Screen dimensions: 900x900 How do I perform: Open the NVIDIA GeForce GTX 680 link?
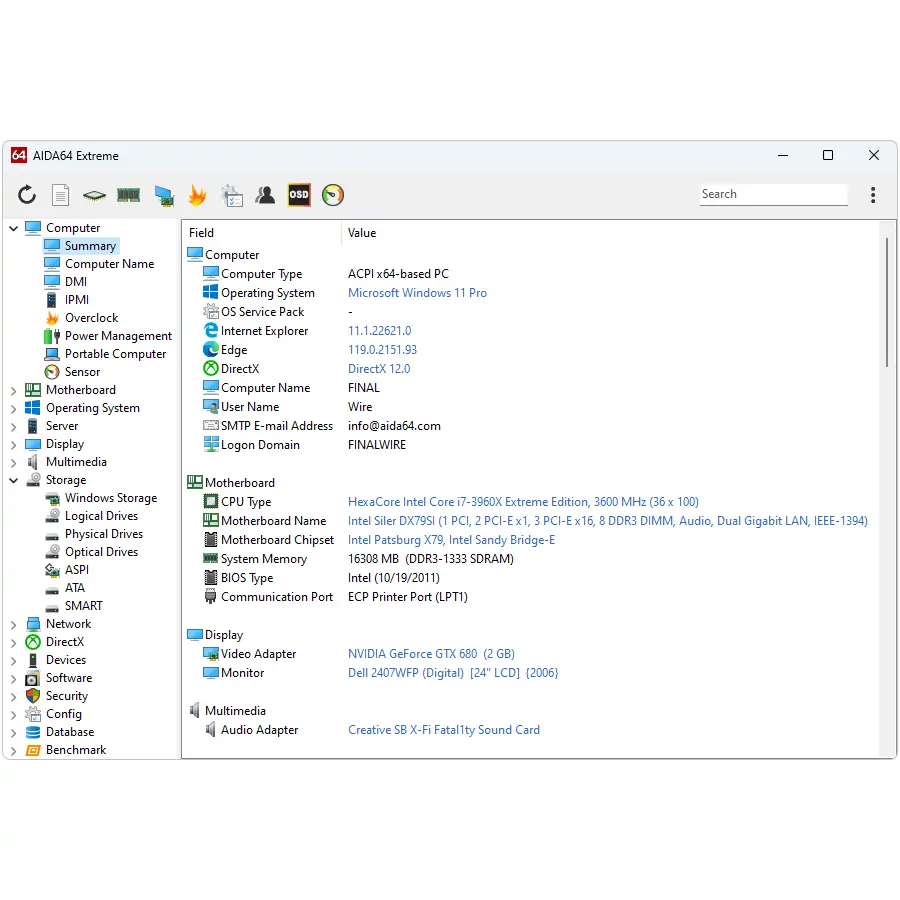click(431, 654)
